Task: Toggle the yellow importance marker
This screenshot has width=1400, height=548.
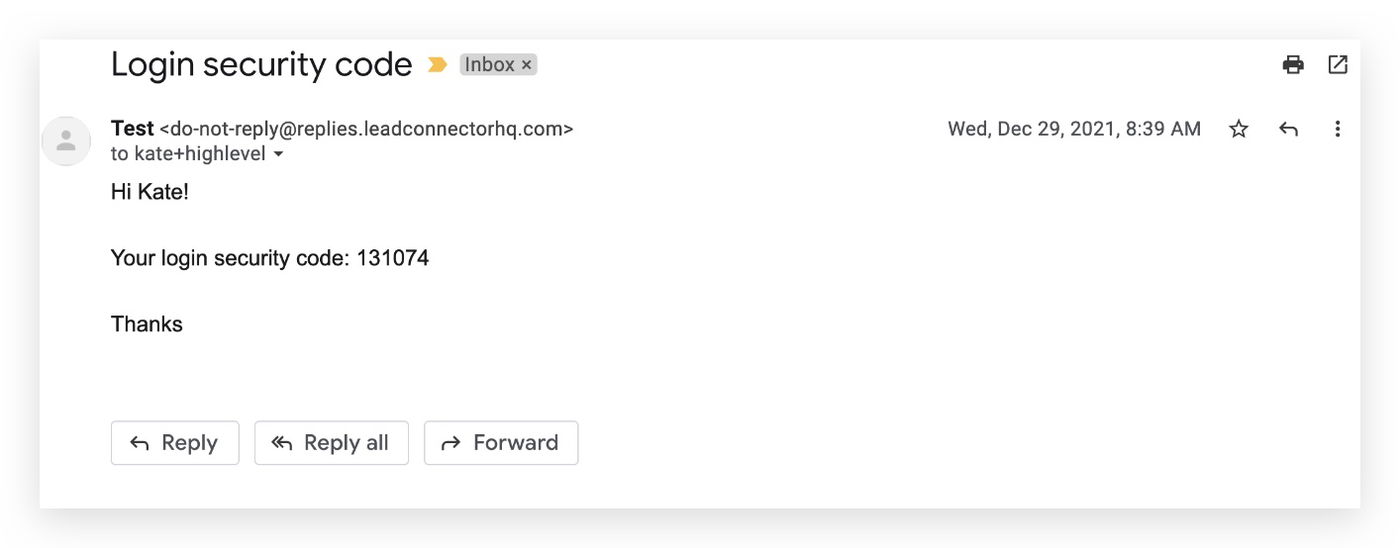Action: [437, 65]
